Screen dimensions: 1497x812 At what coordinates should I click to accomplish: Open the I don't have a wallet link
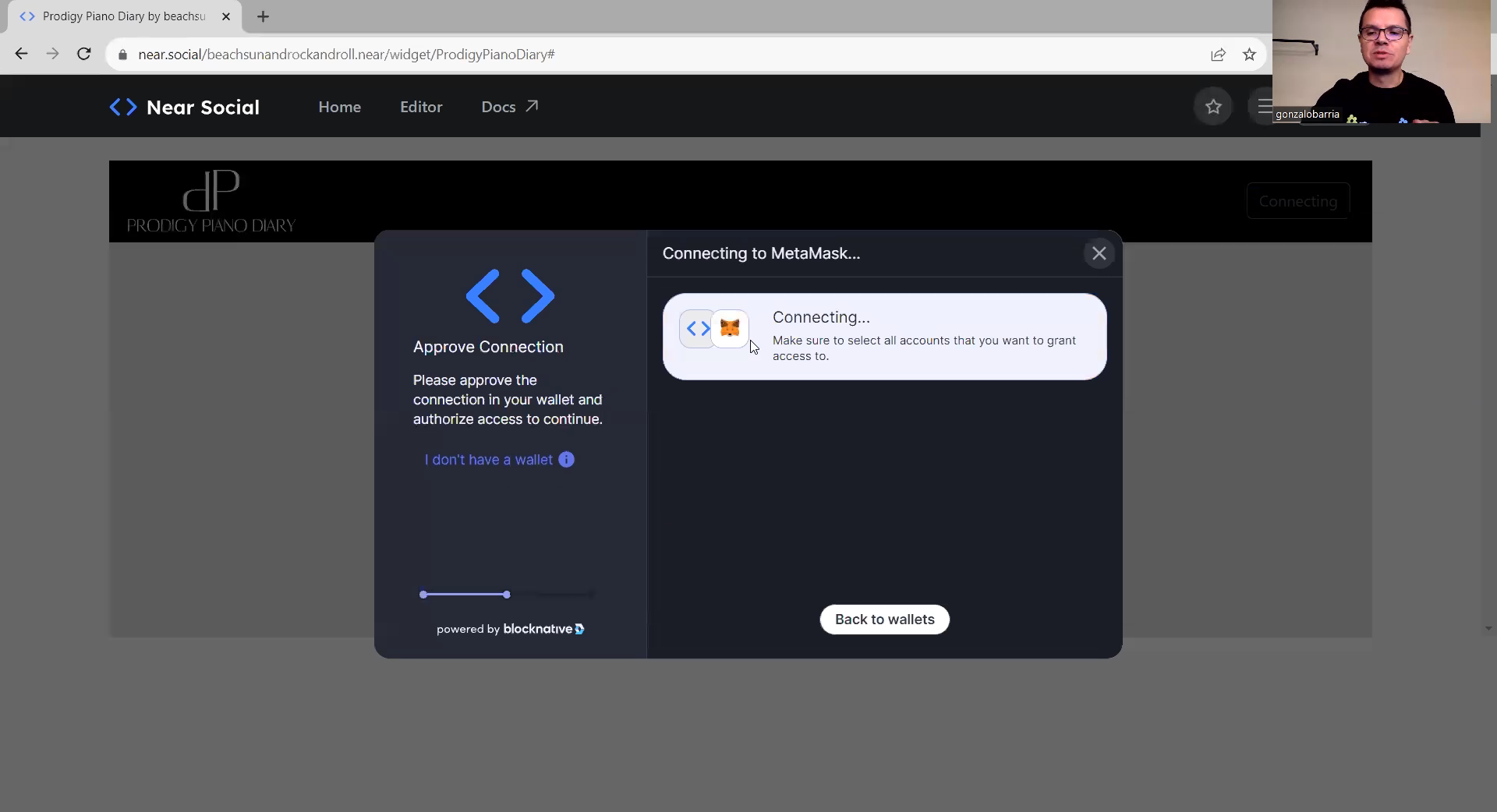489,460
